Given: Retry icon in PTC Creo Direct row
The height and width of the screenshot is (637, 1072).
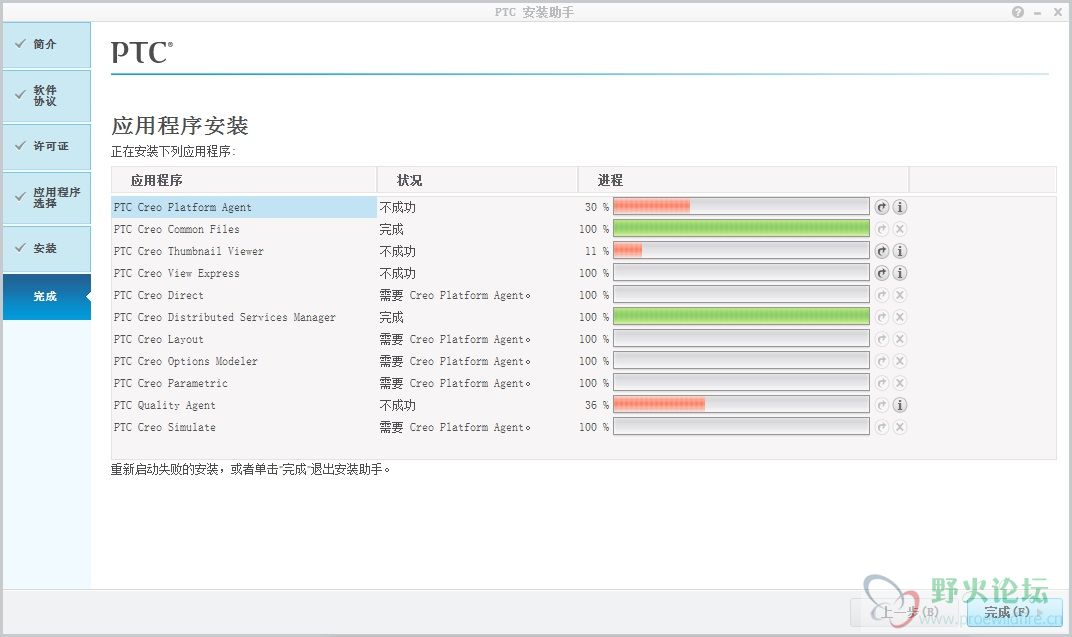Looking at the screenshot, I should (x=882, y=295).
